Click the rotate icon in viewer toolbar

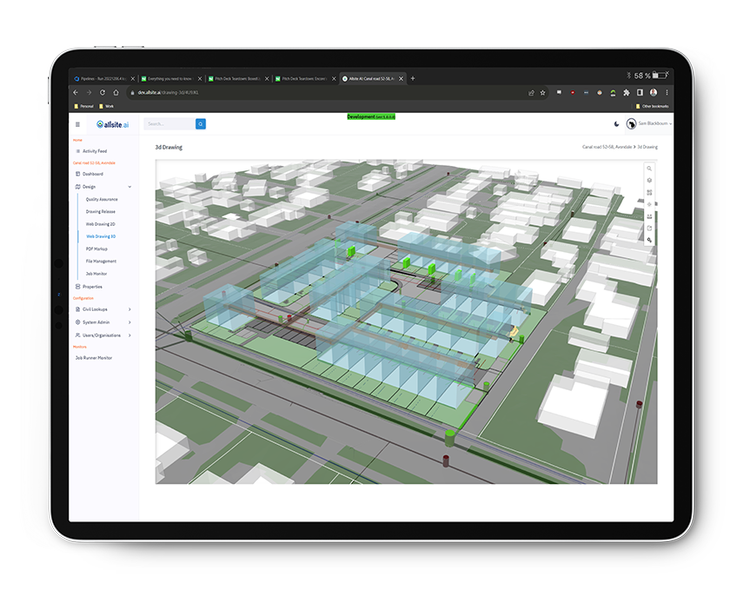coord(649,228)
